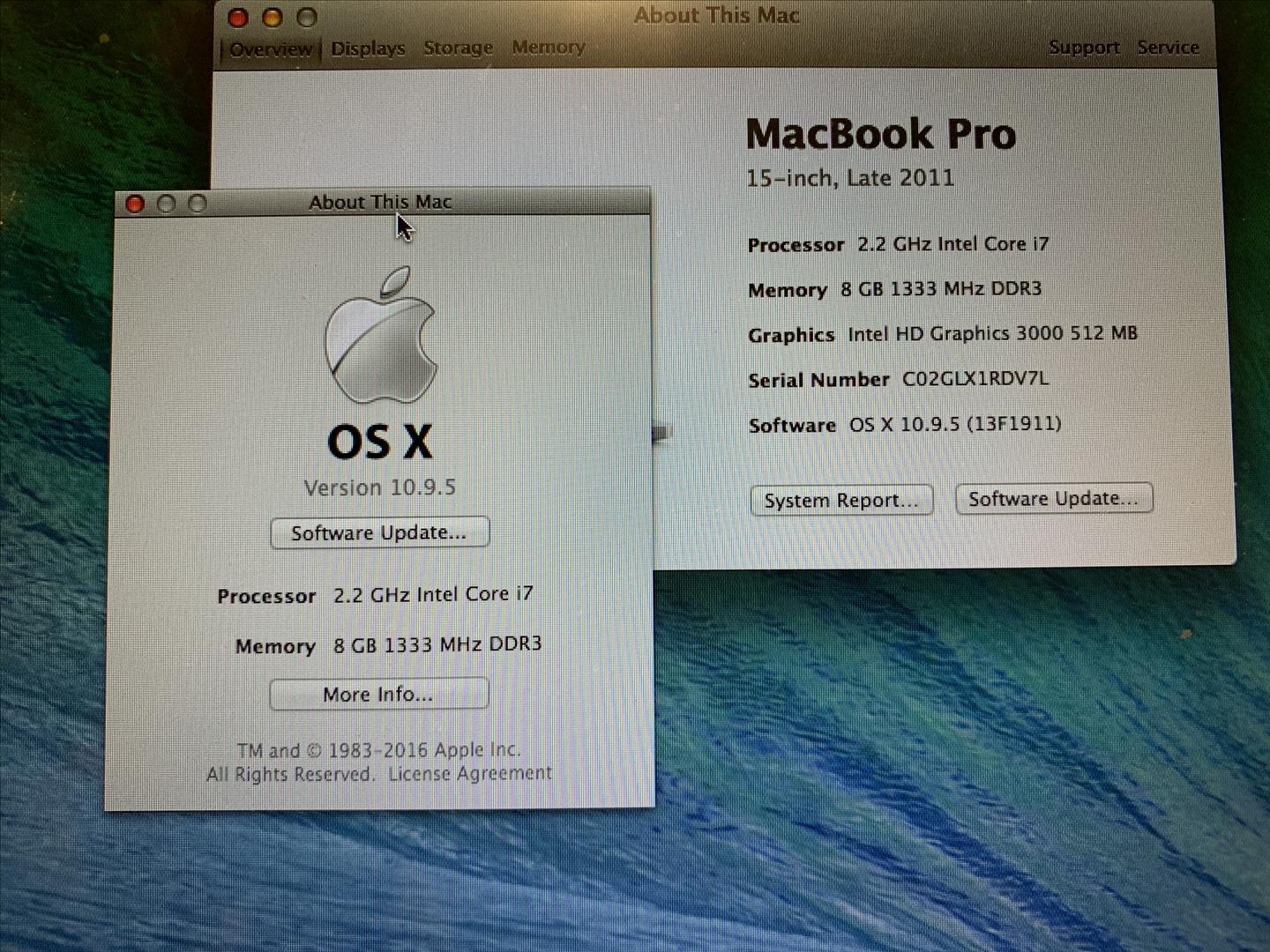Viewport: 1270px width, 952px height.
Task: Select serial number C02GLX1RDV7L
Action: click(x=975, y=379)
